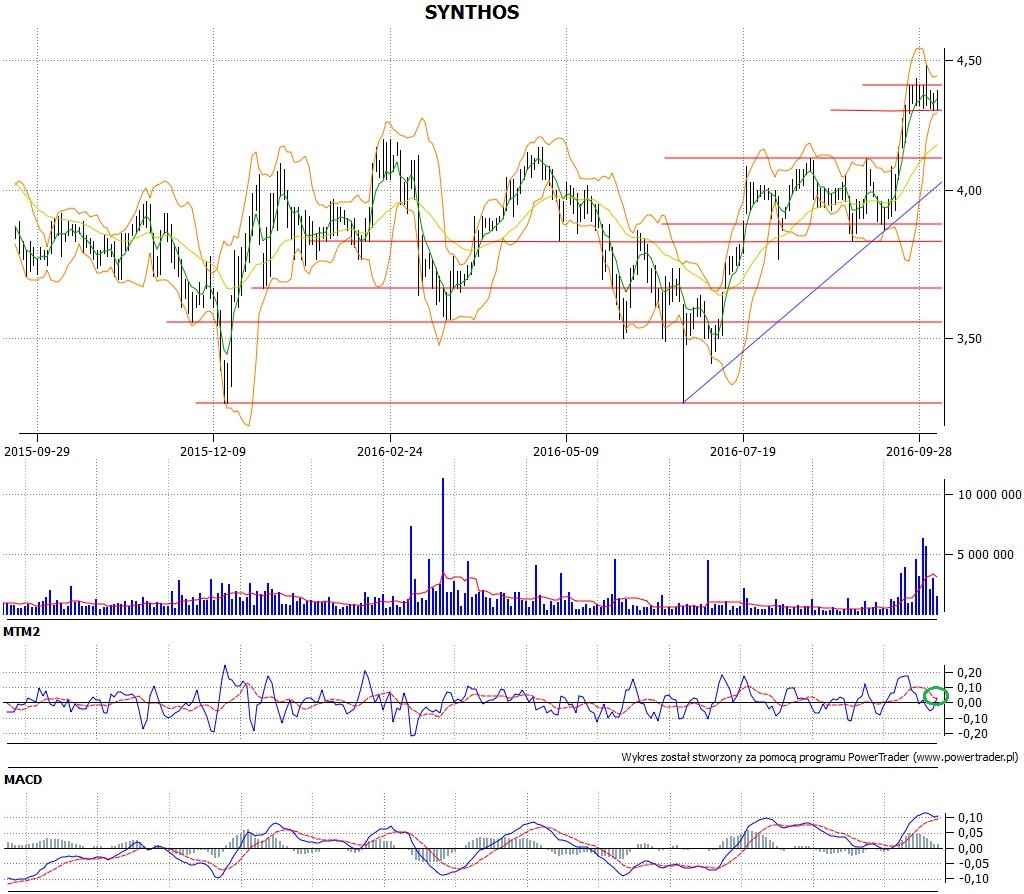This screenshot has width=1024, height=894.
Task: Click the MACD indicator heading
Action: [x=23, y=780]
